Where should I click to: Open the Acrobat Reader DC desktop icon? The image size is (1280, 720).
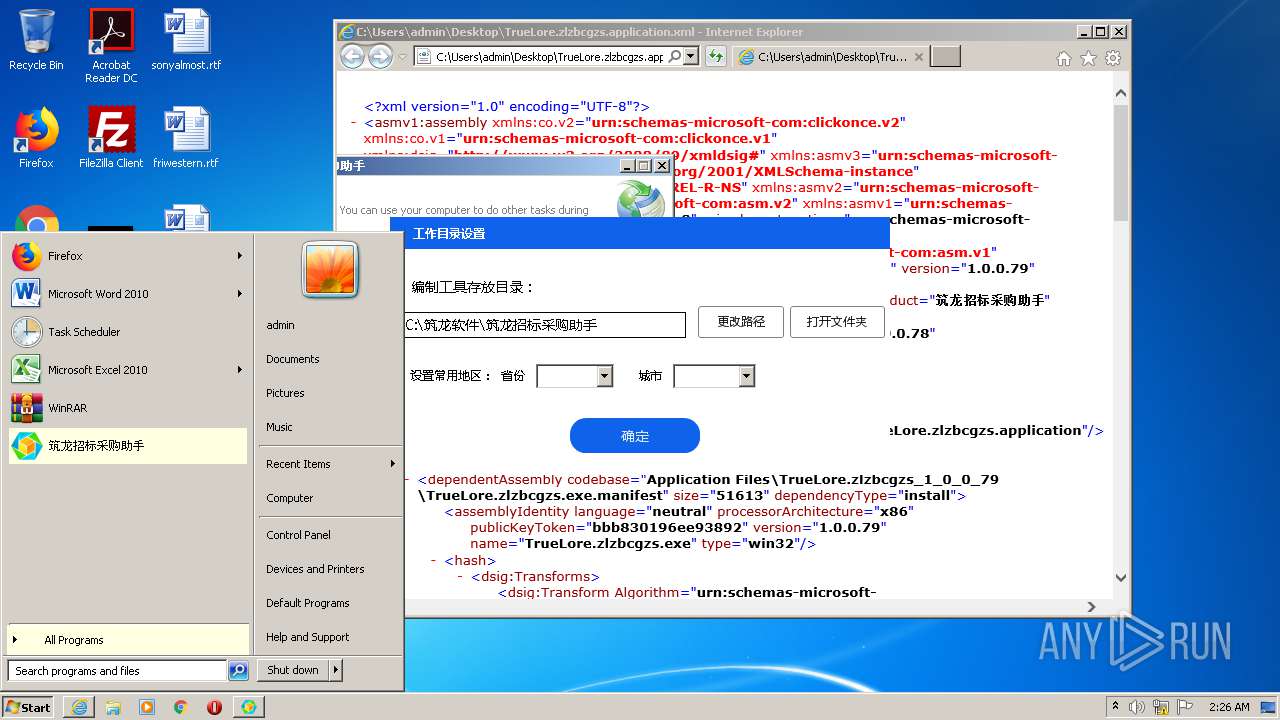111,46
